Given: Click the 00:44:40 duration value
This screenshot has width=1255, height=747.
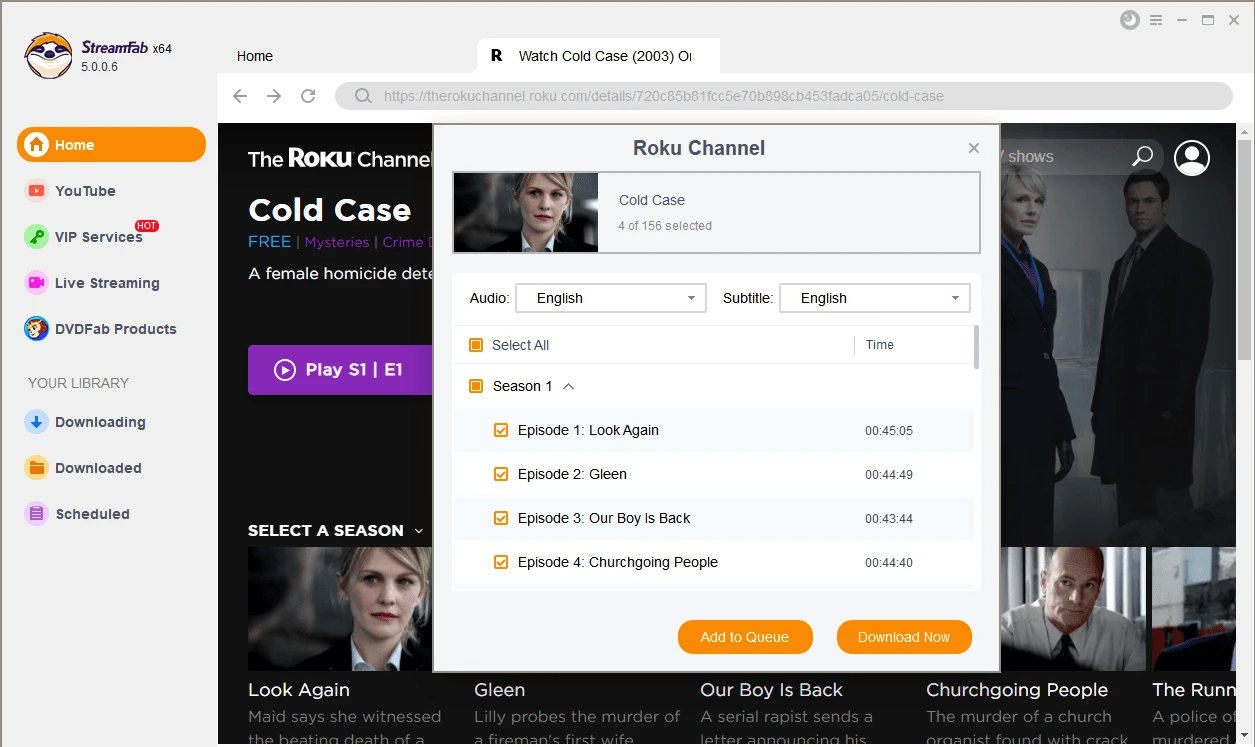Looking at the screenshot, I should coord(889,563).
